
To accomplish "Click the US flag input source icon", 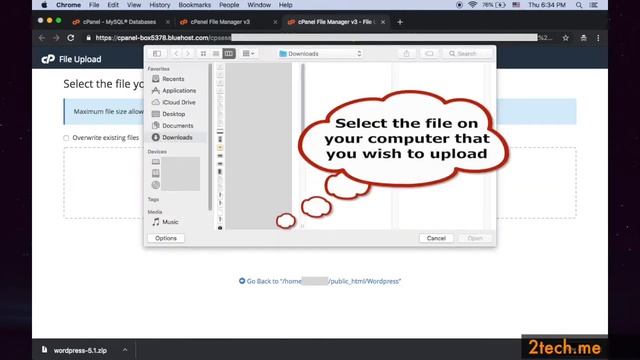I will [x=516, y=5].
